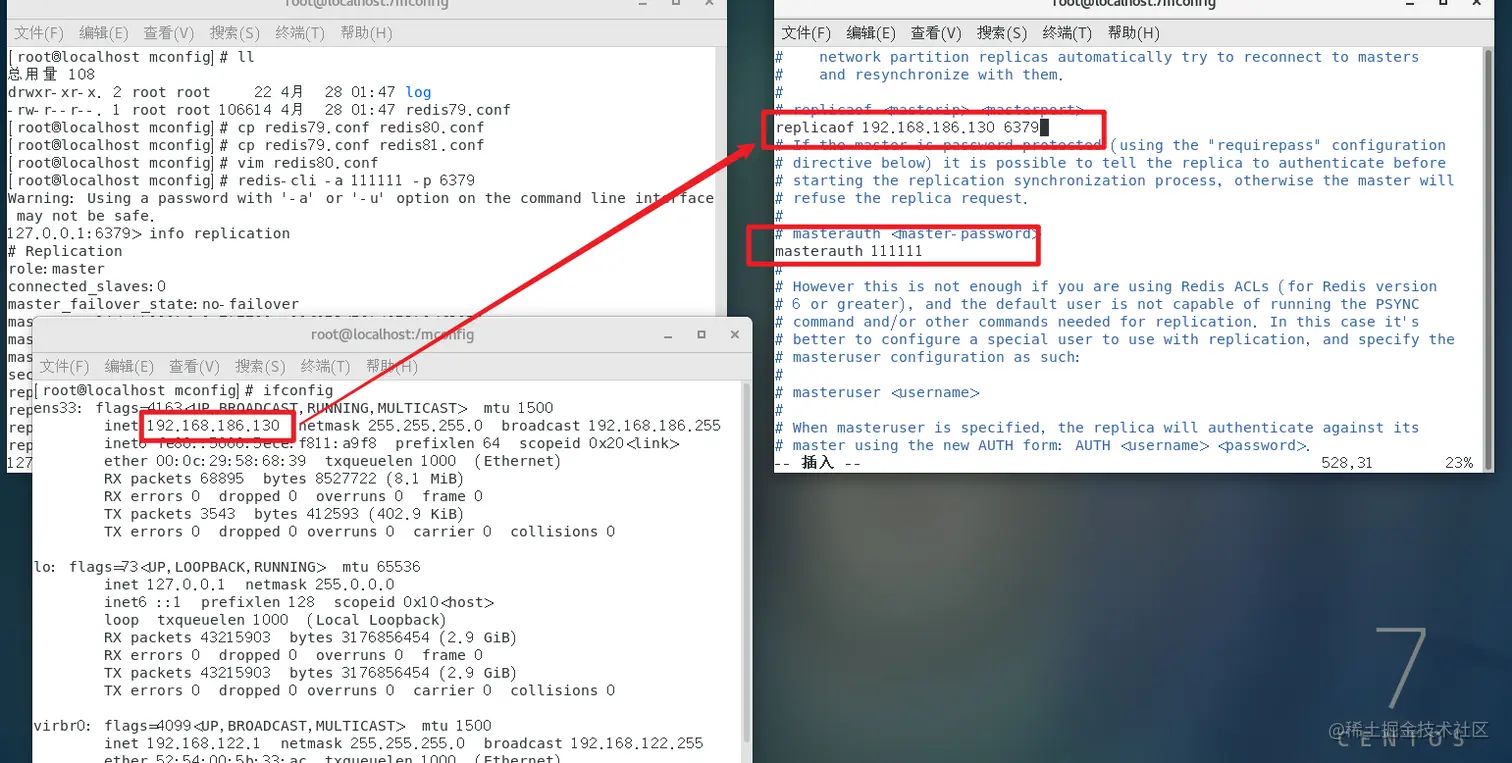Screen dimensions: 1512x763
Task: Maximize the front ifconfig terminal window
Action: coord(702,335)
